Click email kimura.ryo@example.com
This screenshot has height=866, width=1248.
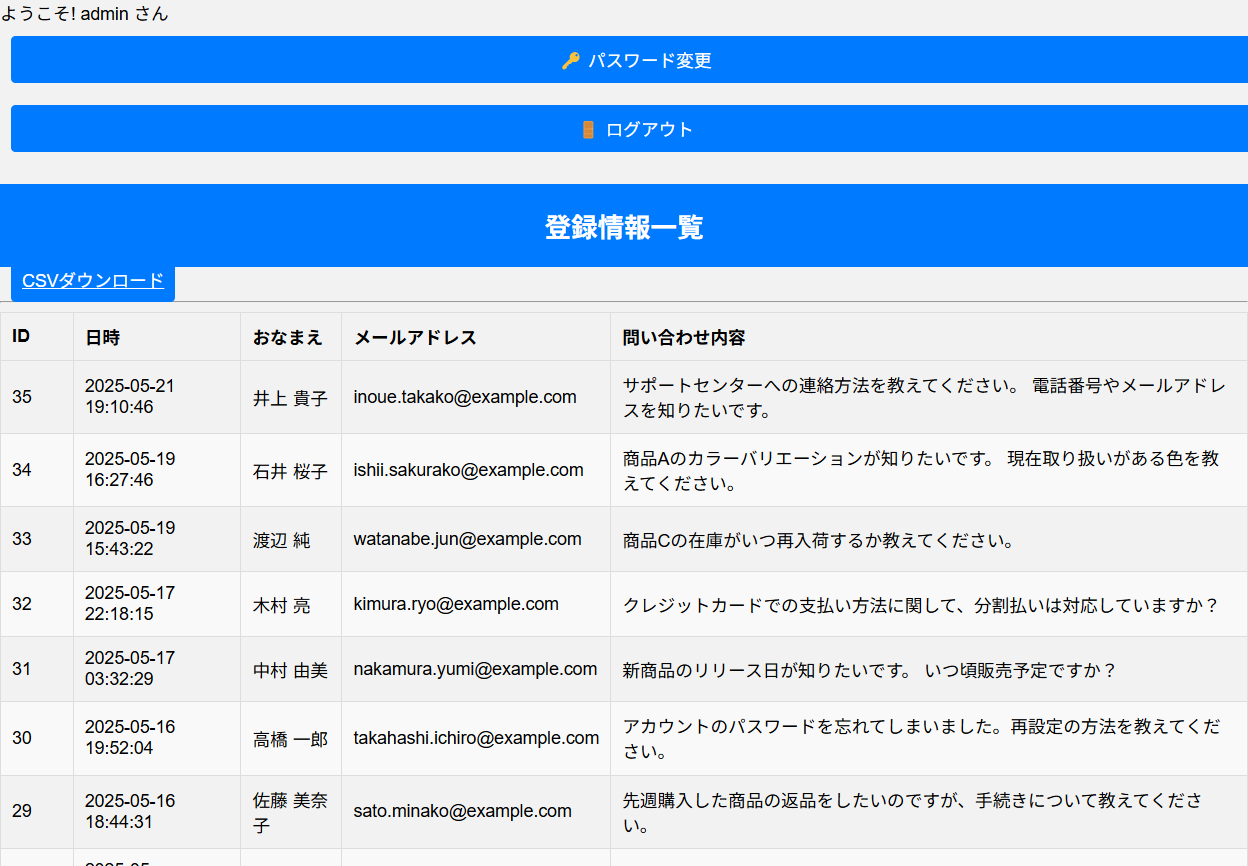[x=456, y=604]
